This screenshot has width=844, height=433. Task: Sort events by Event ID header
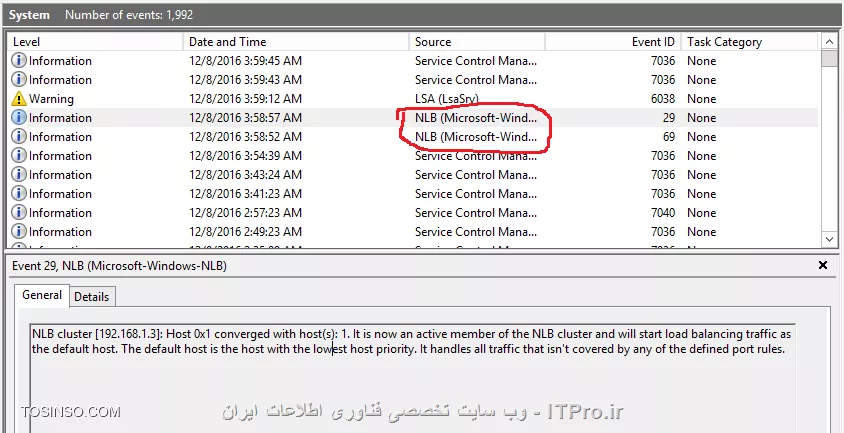point(613,42)
